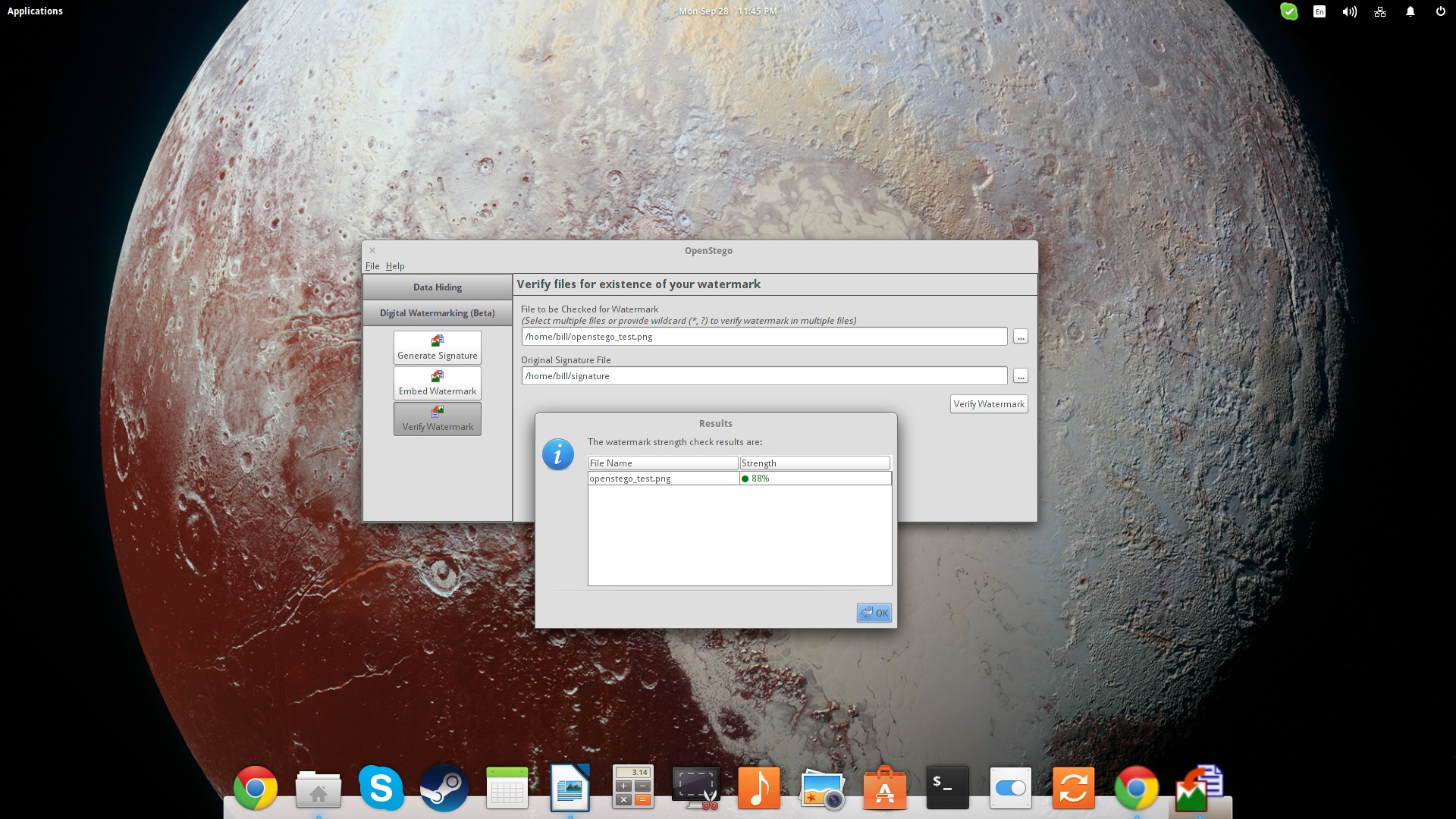Click the green shield tray icon
The height and width of the screenshot is (819, 1456).
[x=1288, y=11]
